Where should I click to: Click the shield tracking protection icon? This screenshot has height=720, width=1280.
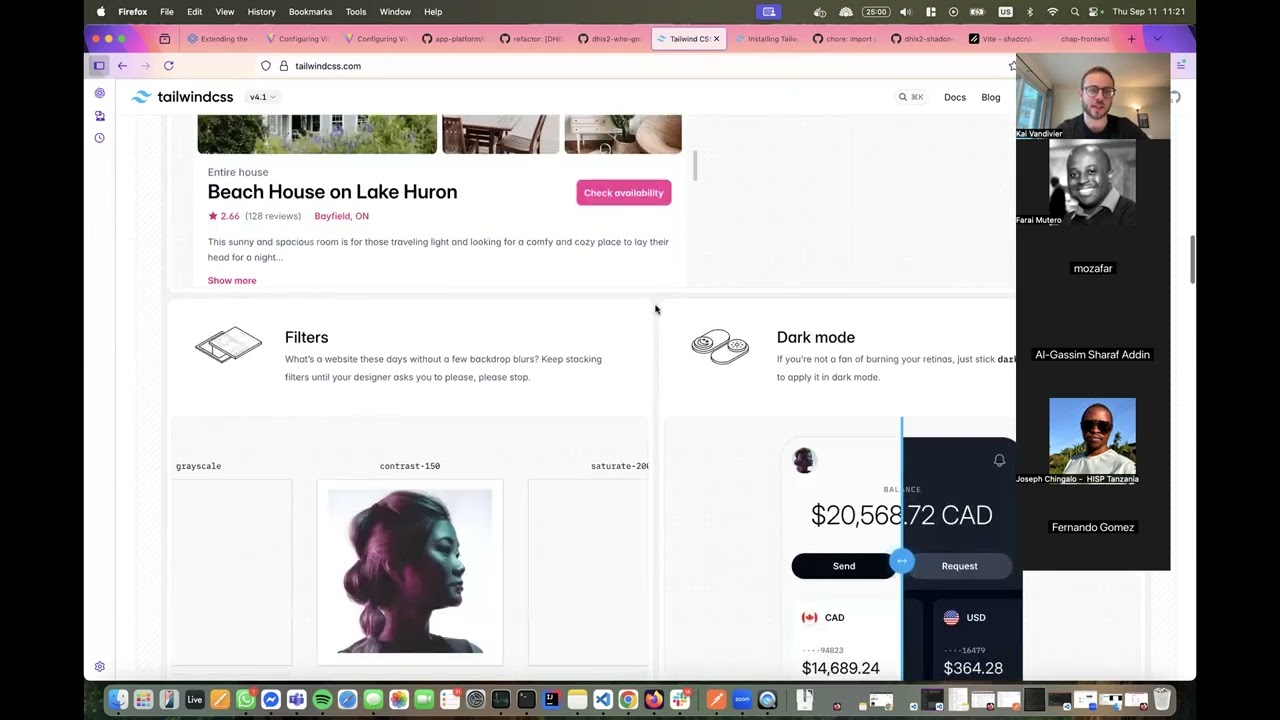click(x=266, y=66)
